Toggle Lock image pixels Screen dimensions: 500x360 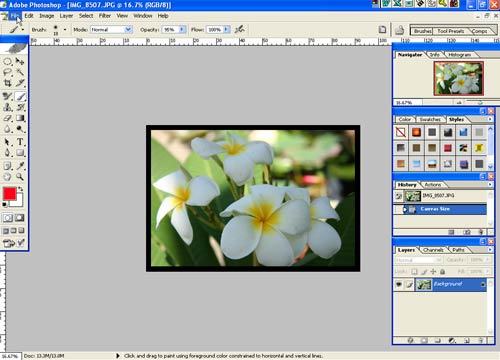(x=424, y=272)
